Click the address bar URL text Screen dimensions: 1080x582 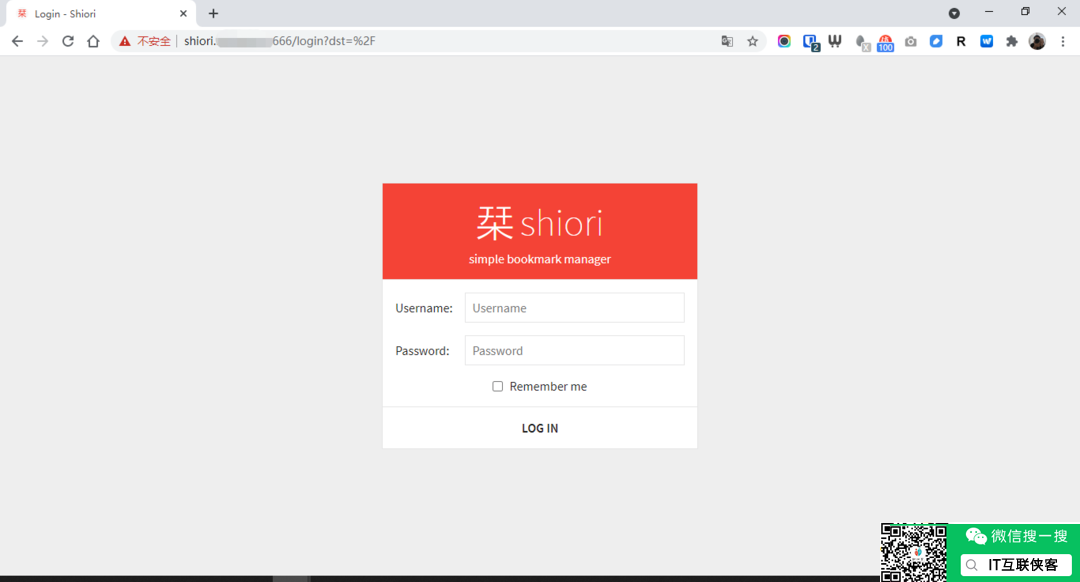tap(280, 41)
